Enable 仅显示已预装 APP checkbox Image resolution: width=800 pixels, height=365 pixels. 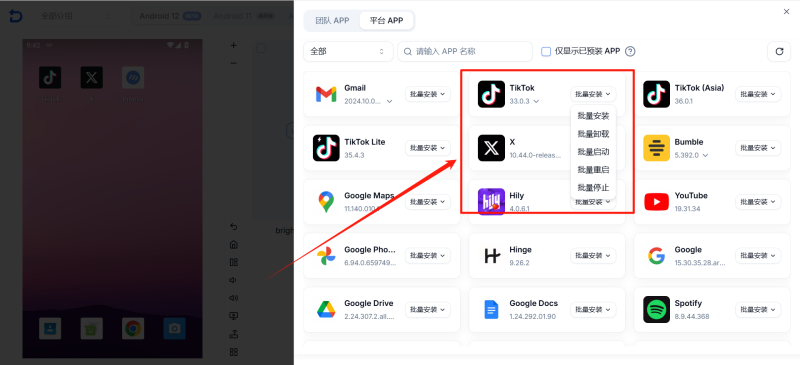[546, 52]
